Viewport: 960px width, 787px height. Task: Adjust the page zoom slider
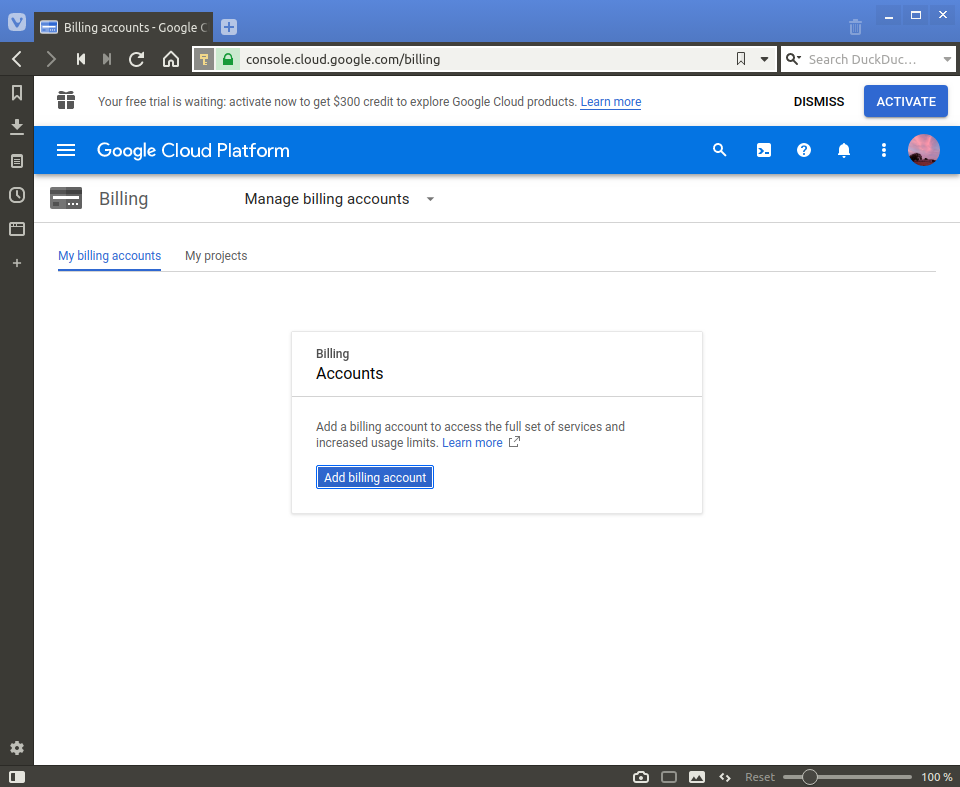tap(847, 777)
